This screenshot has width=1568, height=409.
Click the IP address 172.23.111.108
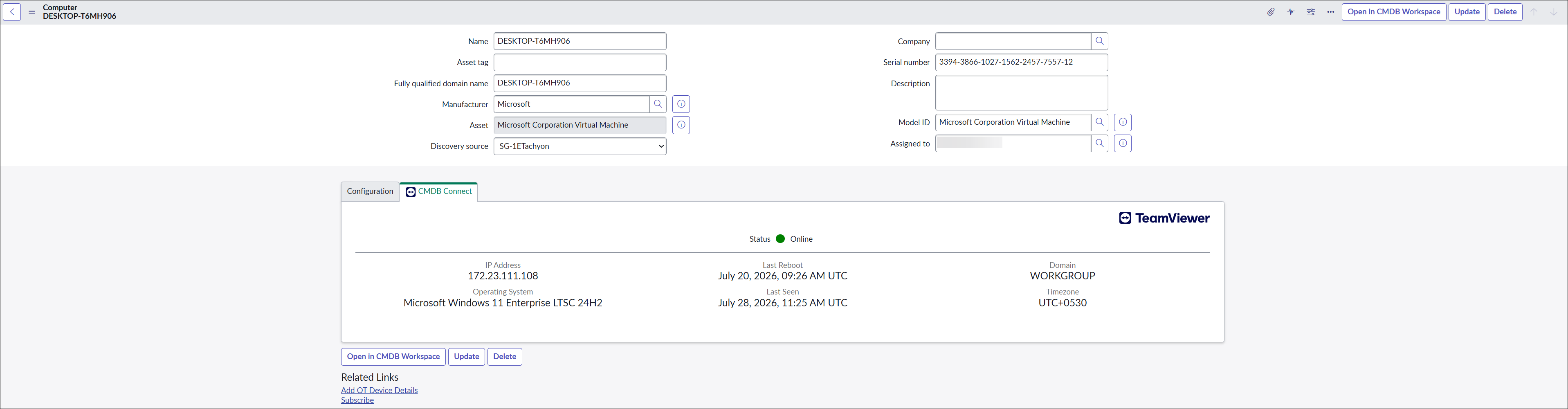coord(503,276)
